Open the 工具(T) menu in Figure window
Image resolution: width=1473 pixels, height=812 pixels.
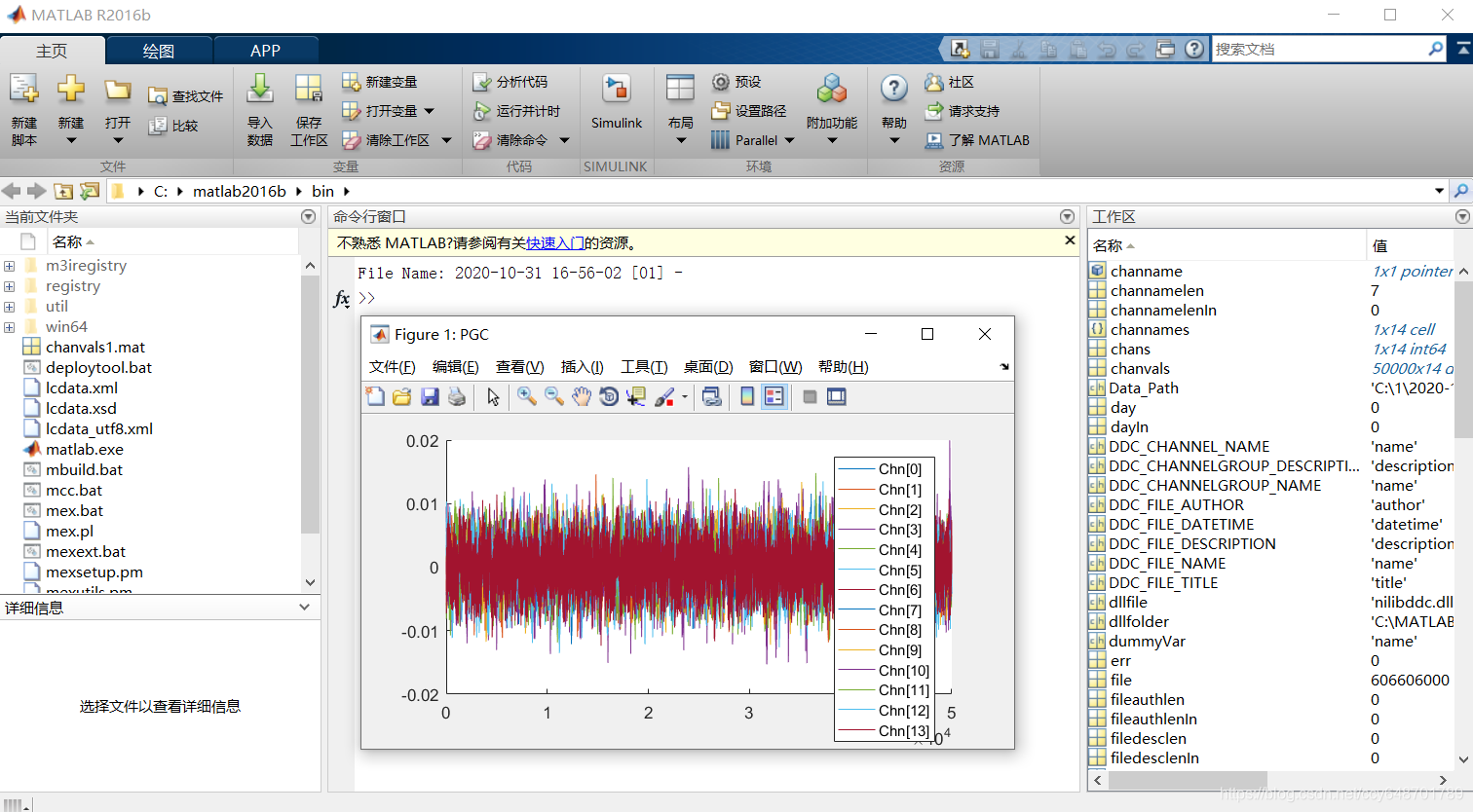(644, 367)
